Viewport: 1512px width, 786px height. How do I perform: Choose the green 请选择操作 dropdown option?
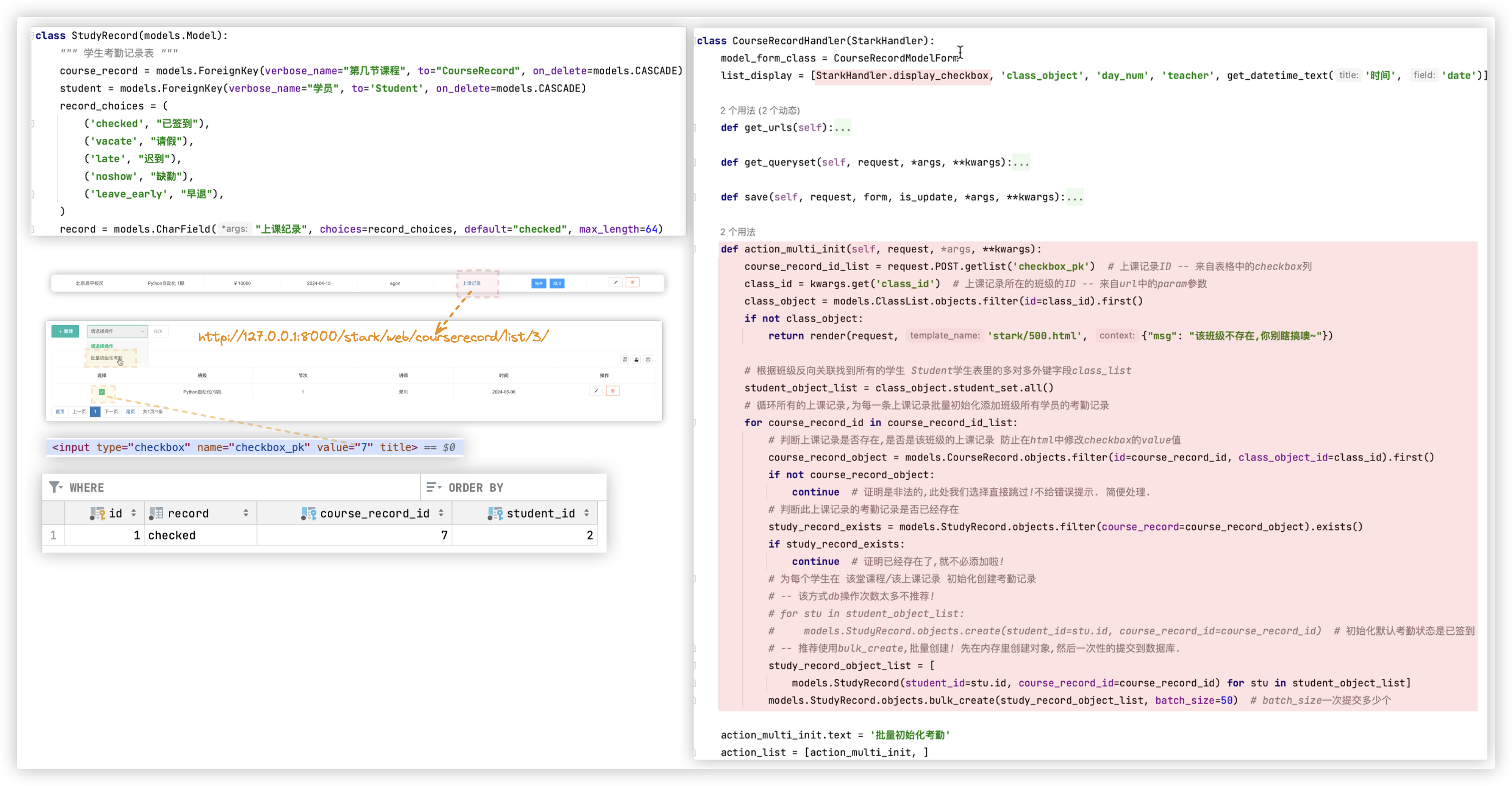[102, 346]
